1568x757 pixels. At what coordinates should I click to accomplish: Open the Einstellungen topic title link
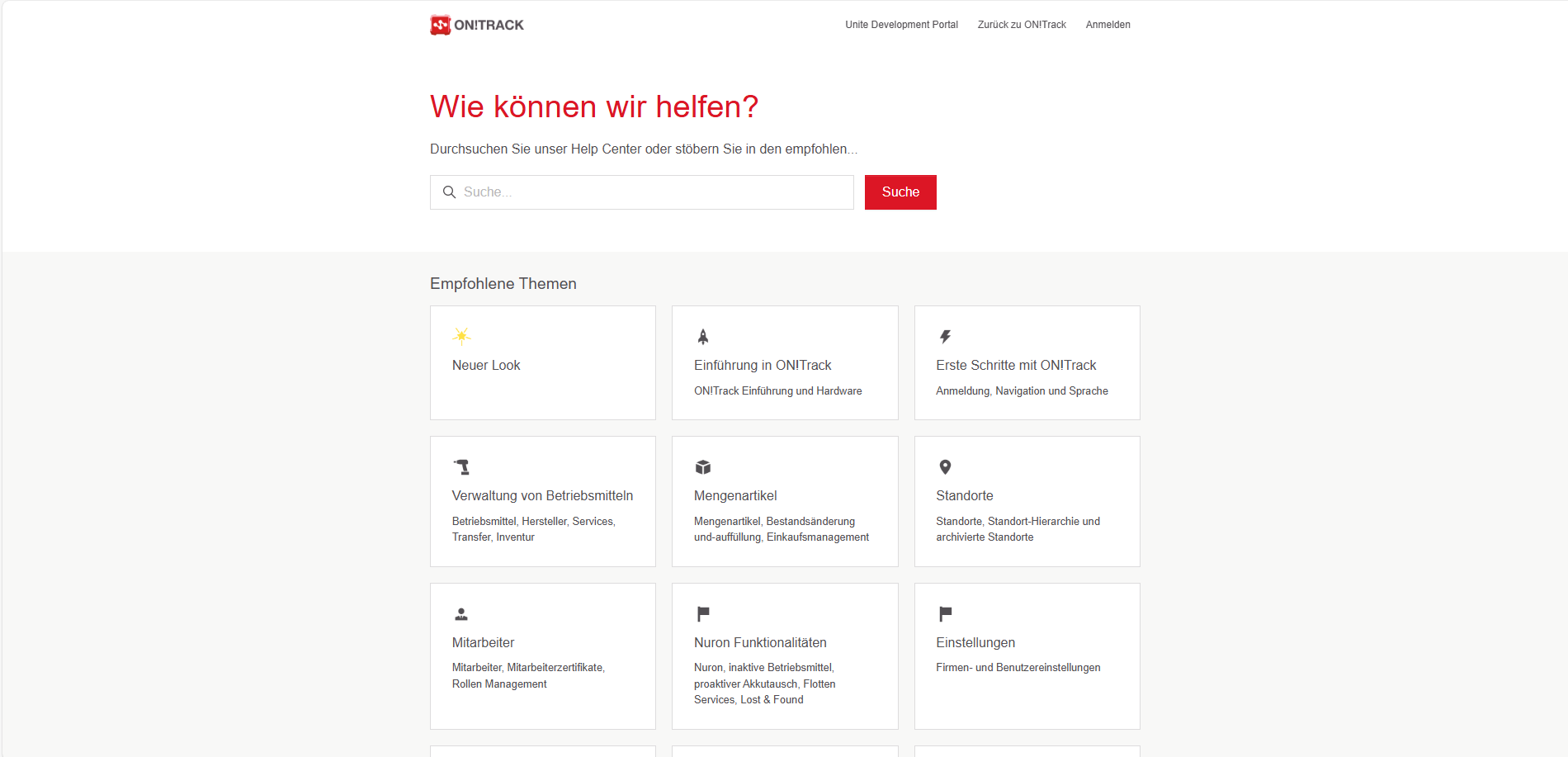975,642
